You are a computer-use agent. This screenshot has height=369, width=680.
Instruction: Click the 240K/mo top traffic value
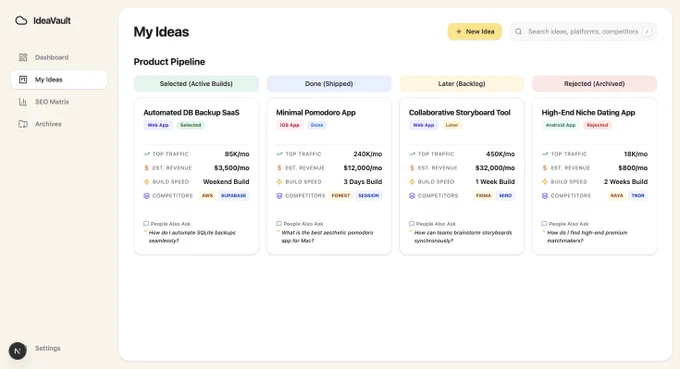(x=368, y=154)
